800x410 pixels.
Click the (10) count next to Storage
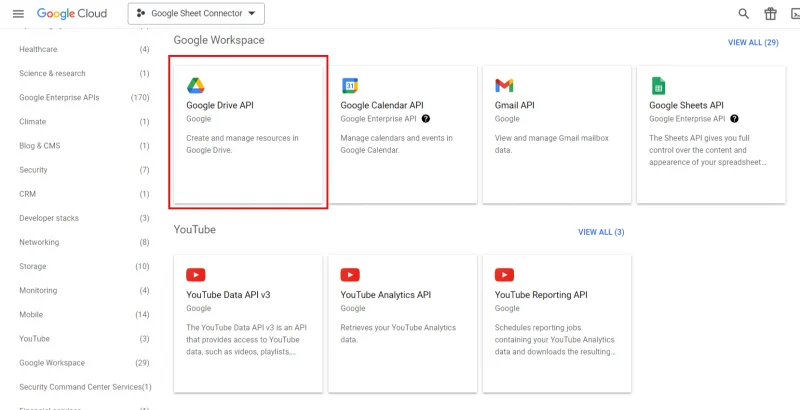click(142, 266)
